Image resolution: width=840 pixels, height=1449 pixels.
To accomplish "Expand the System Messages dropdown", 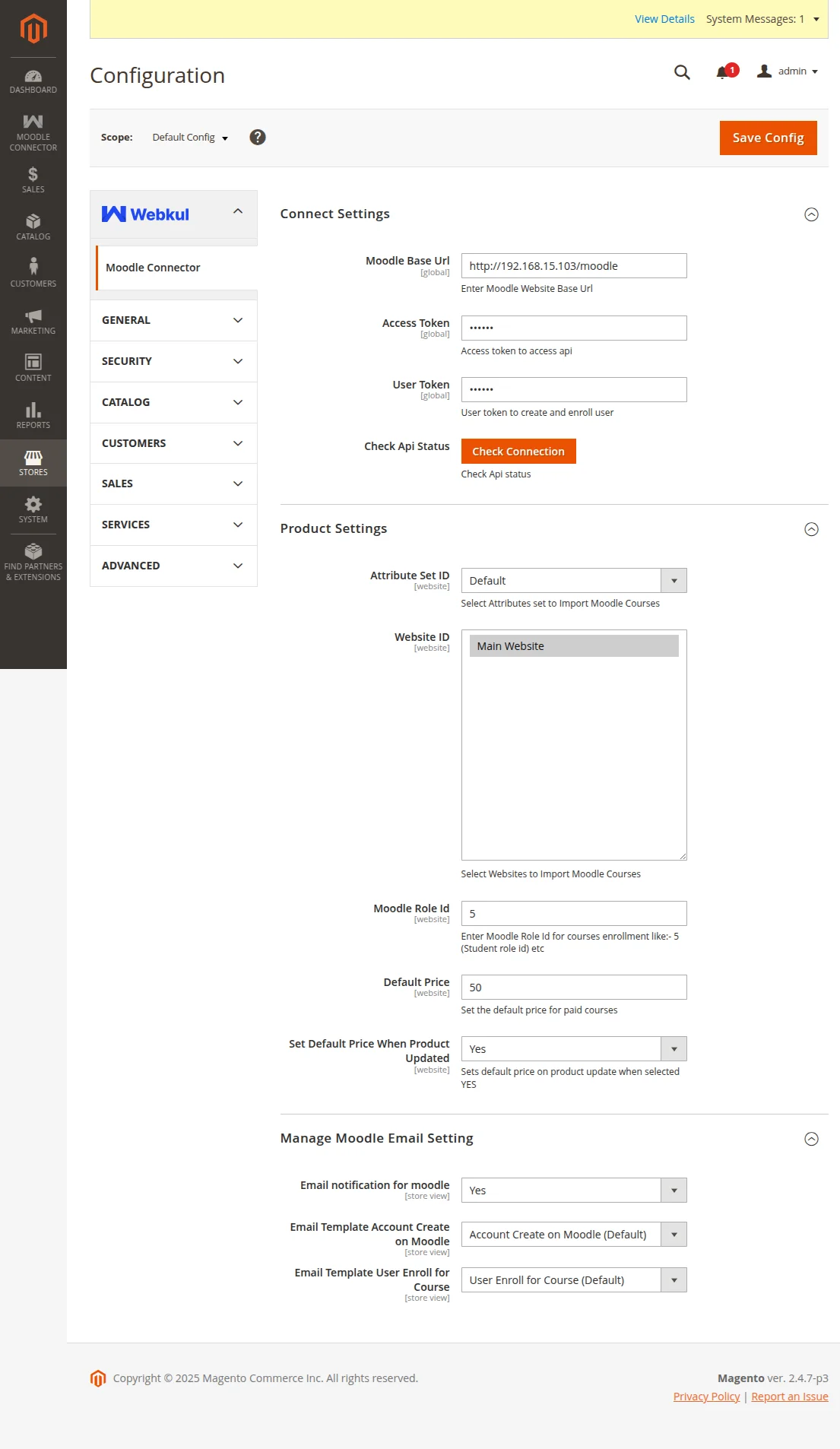I will point(762,19).
